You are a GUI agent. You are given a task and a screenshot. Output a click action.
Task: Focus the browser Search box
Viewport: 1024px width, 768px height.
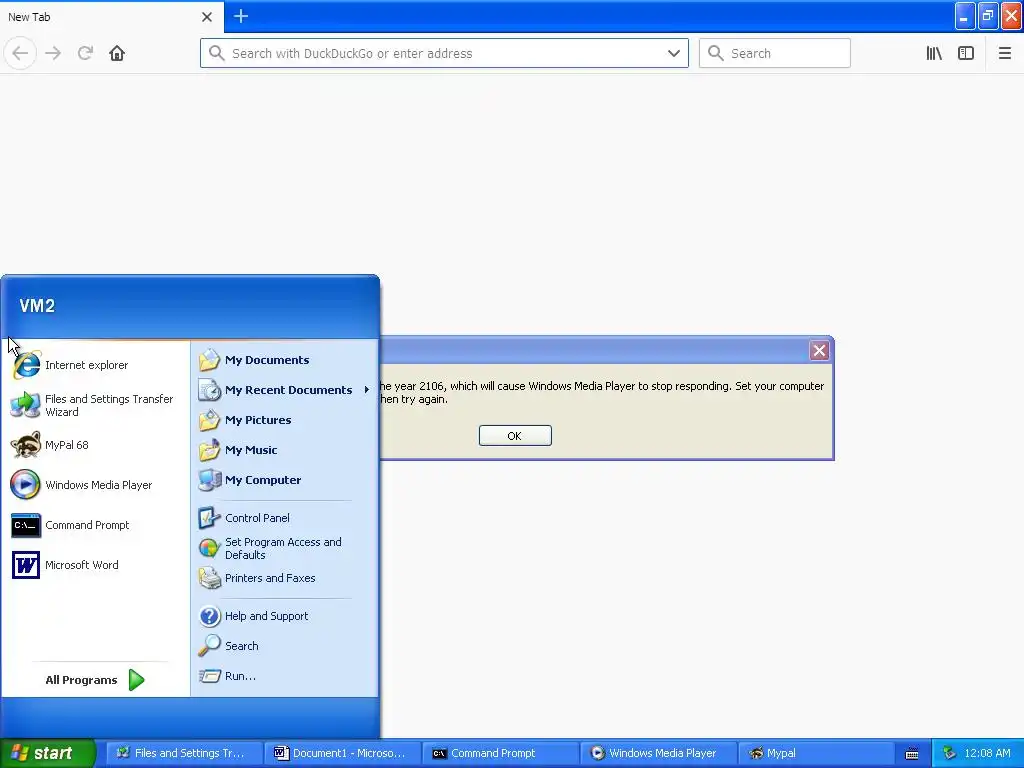coord(775,54)
